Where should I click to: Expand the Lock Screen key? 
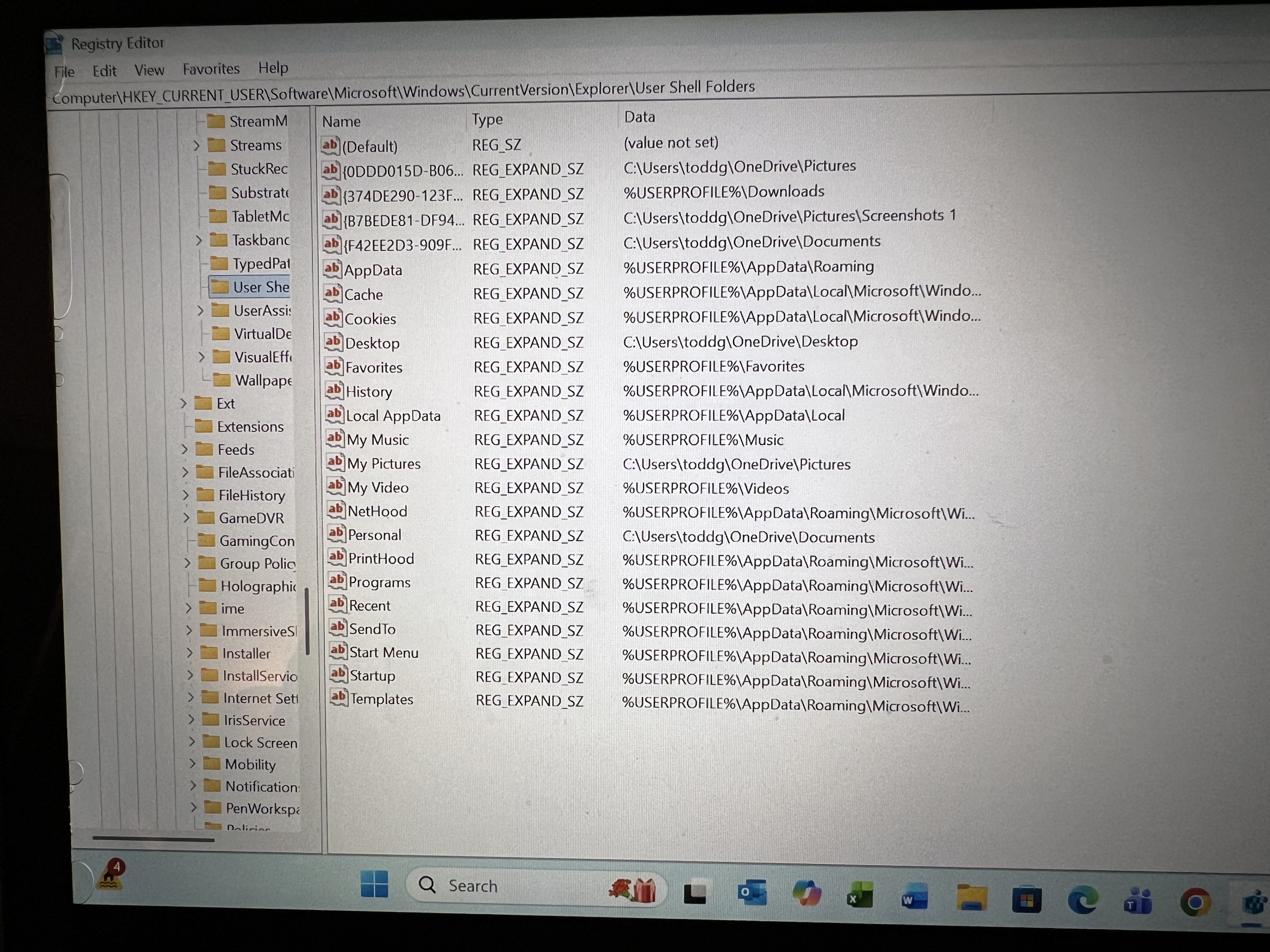click(x=192, y=742)
